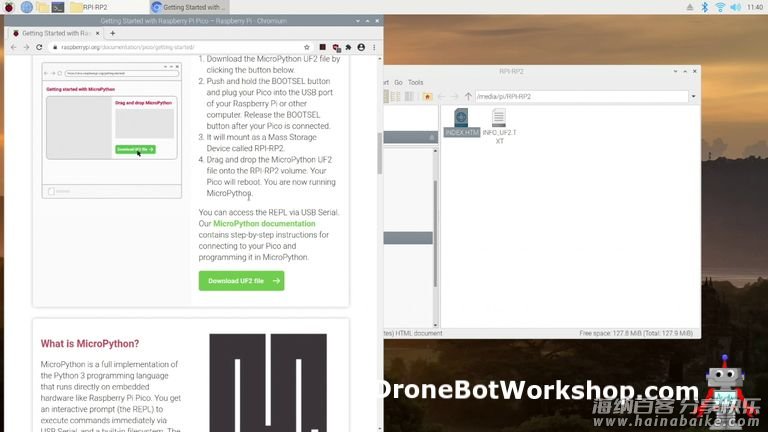Select the INFO_UF2.TXT file
The height and width of the screenshot is (432, 768).
point(499,126)
